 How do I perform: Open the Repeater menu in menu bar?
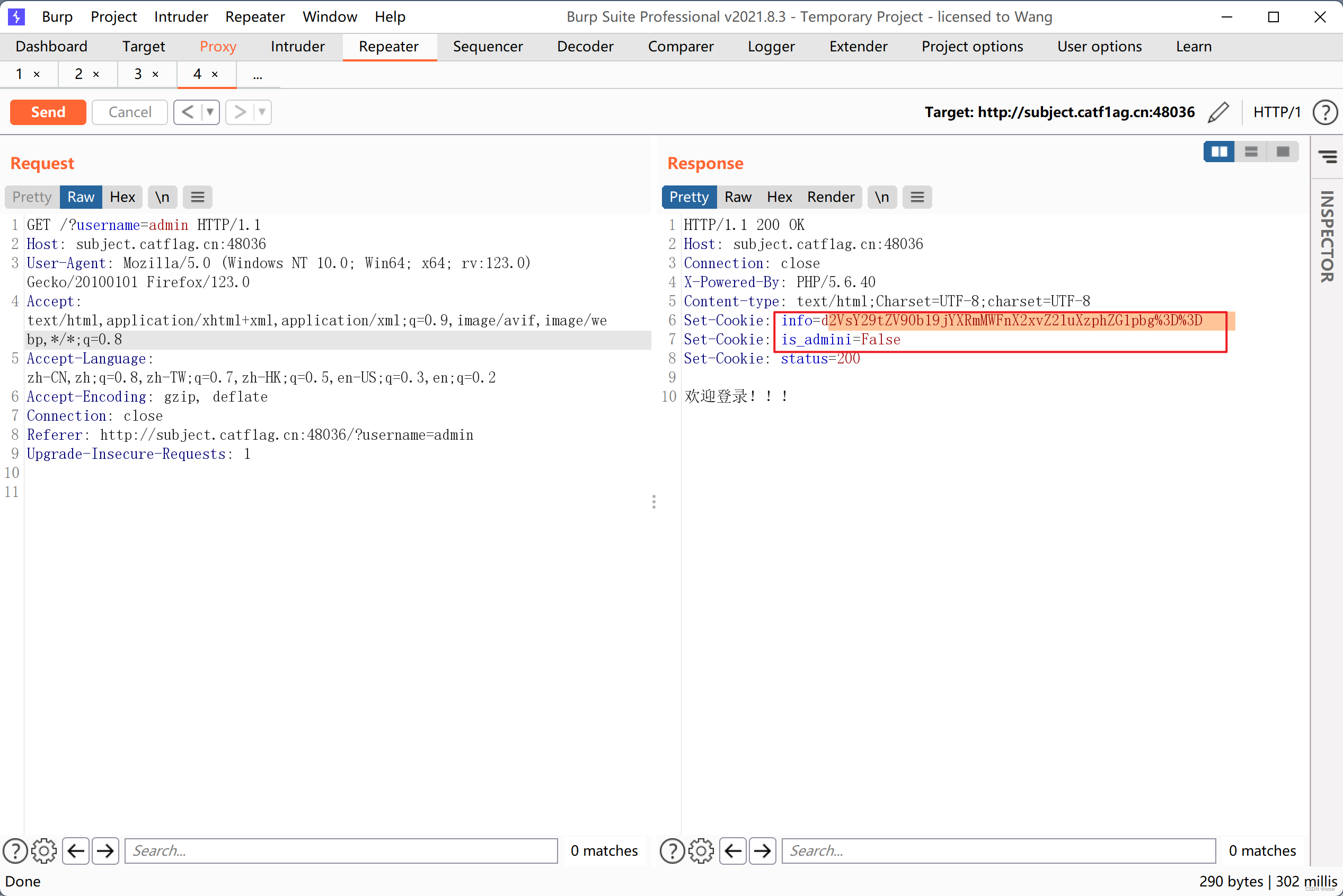pyautogui.click(x=255, y=16)
